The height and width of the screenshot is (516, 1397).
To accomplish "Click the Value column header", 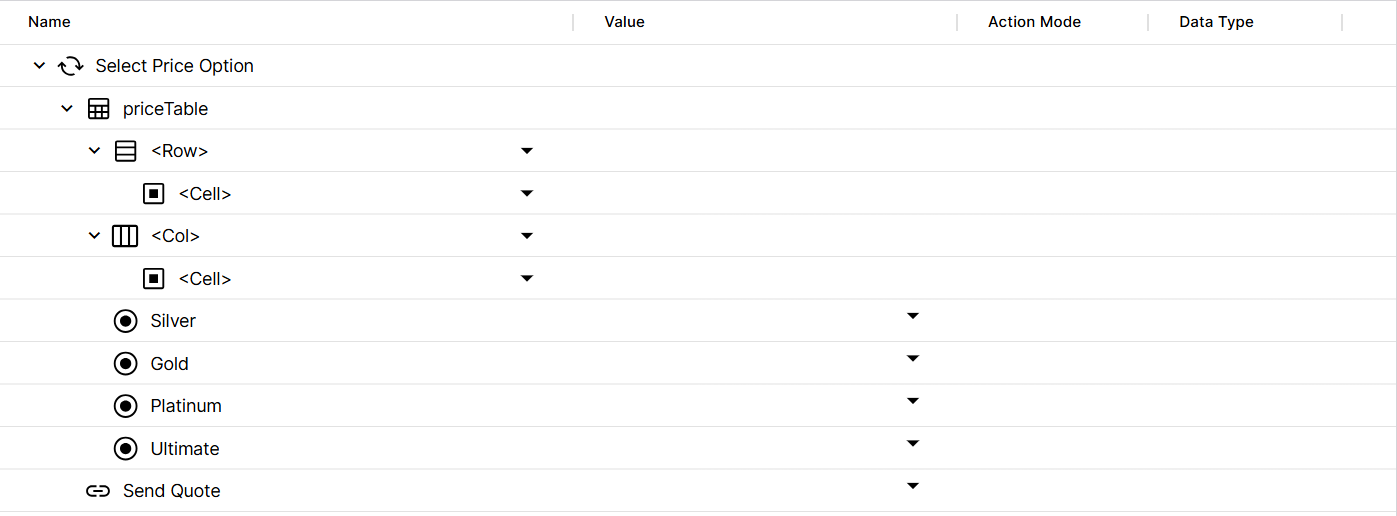I will coord(624,22).
